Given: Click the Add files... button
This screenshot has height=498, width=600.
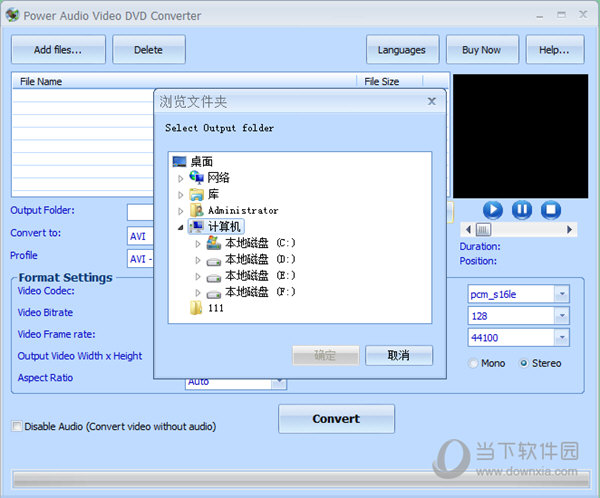Looking at the screenshot, I should coord(58,49).
